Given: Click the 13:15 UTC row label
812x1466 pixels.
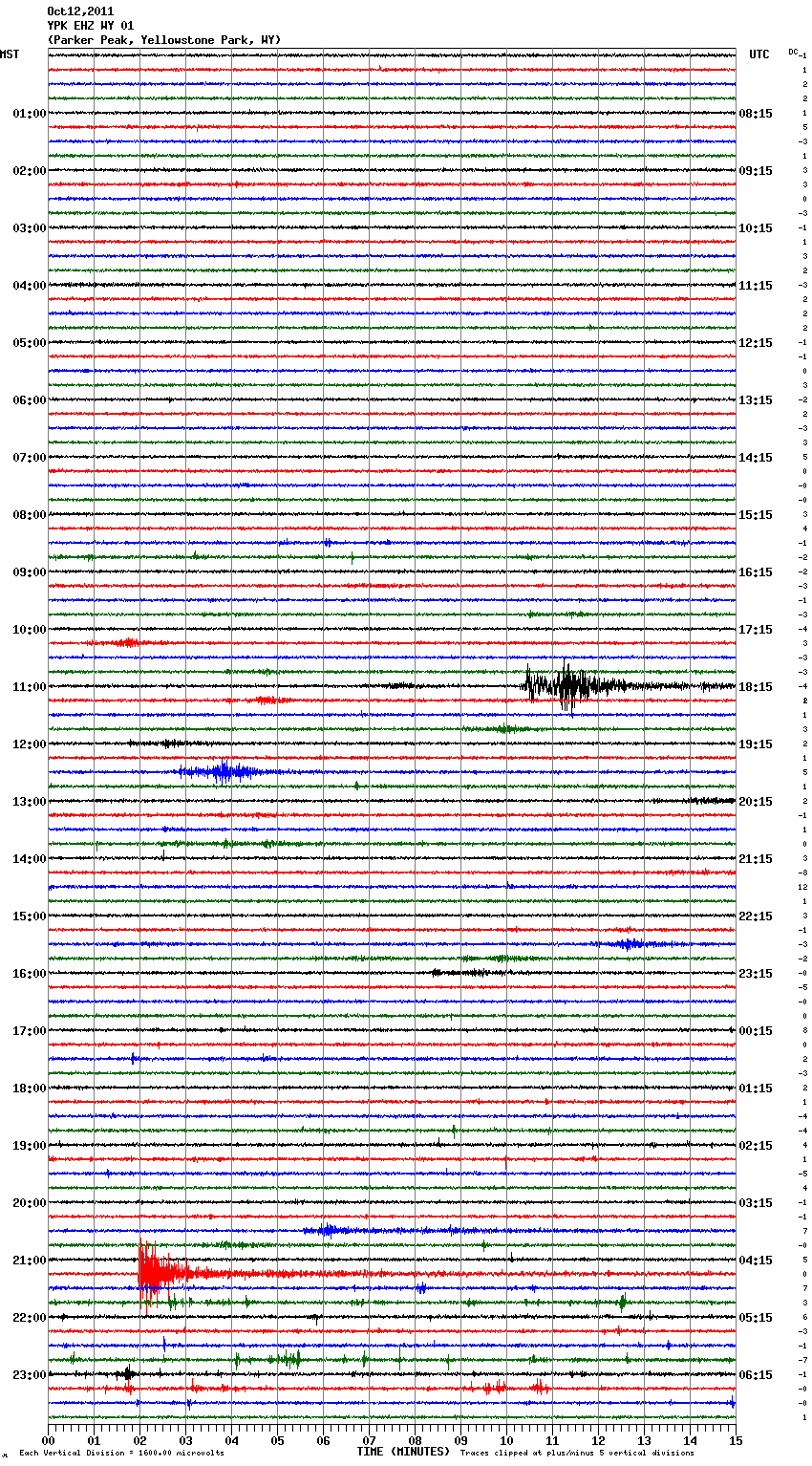Looking at the screenshot, I should 756,400.
